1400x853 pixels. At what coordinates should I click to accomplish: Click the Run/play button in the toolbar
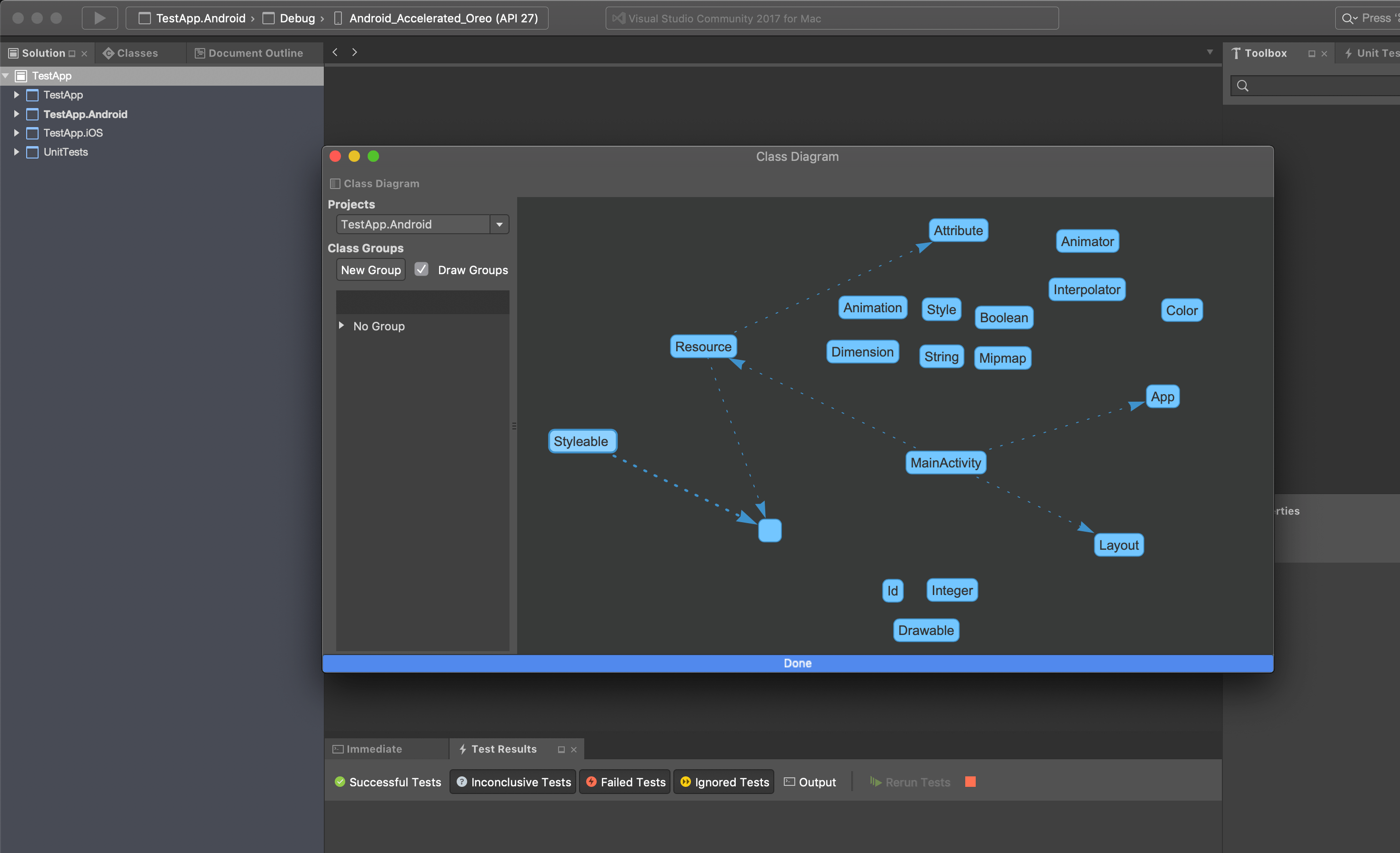pyautogui.click(x=100, y=18)
